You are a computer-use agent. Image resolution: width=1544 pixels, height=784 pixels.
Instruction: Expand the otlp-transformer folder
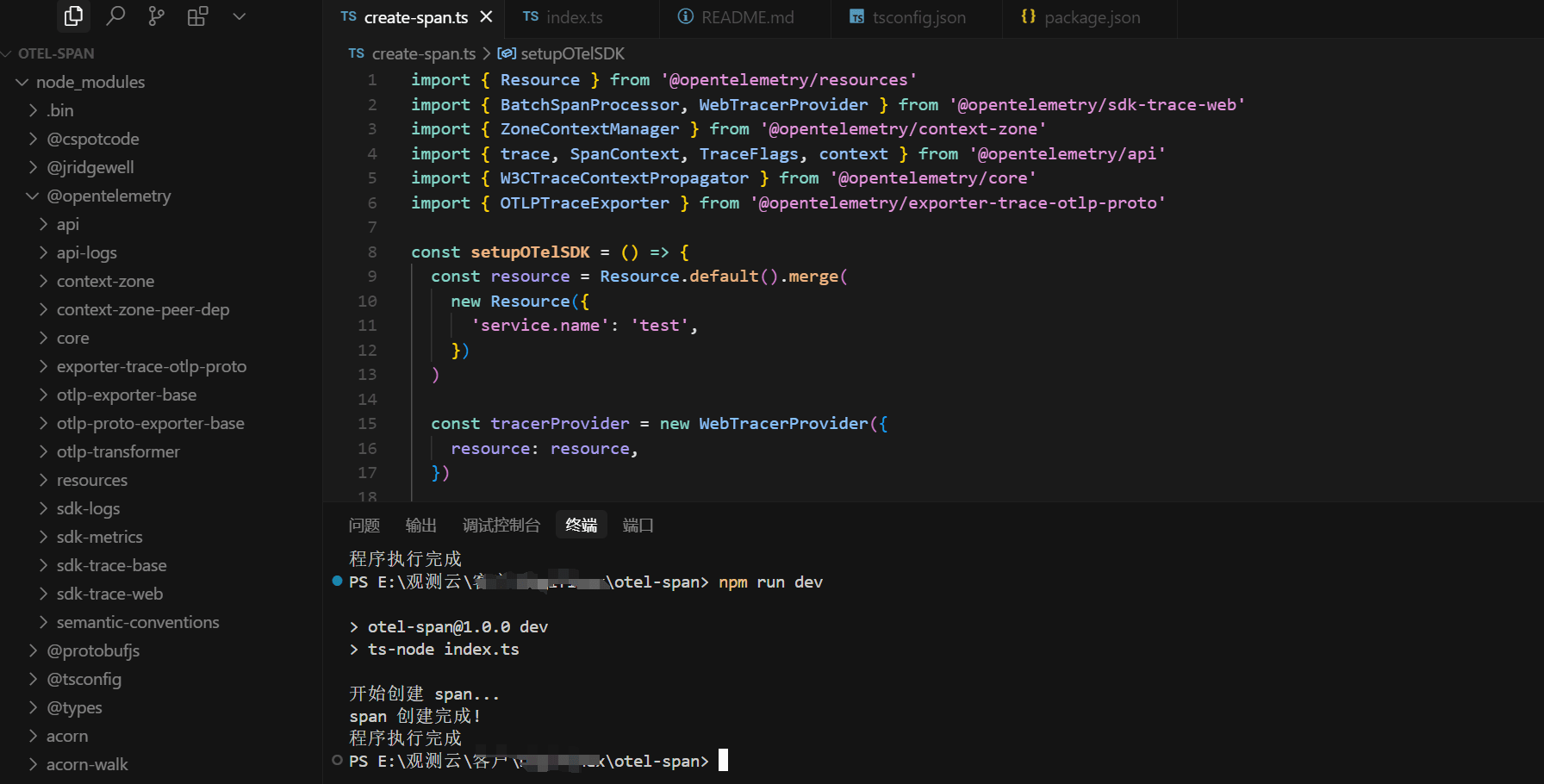click(x=43, y=451)
